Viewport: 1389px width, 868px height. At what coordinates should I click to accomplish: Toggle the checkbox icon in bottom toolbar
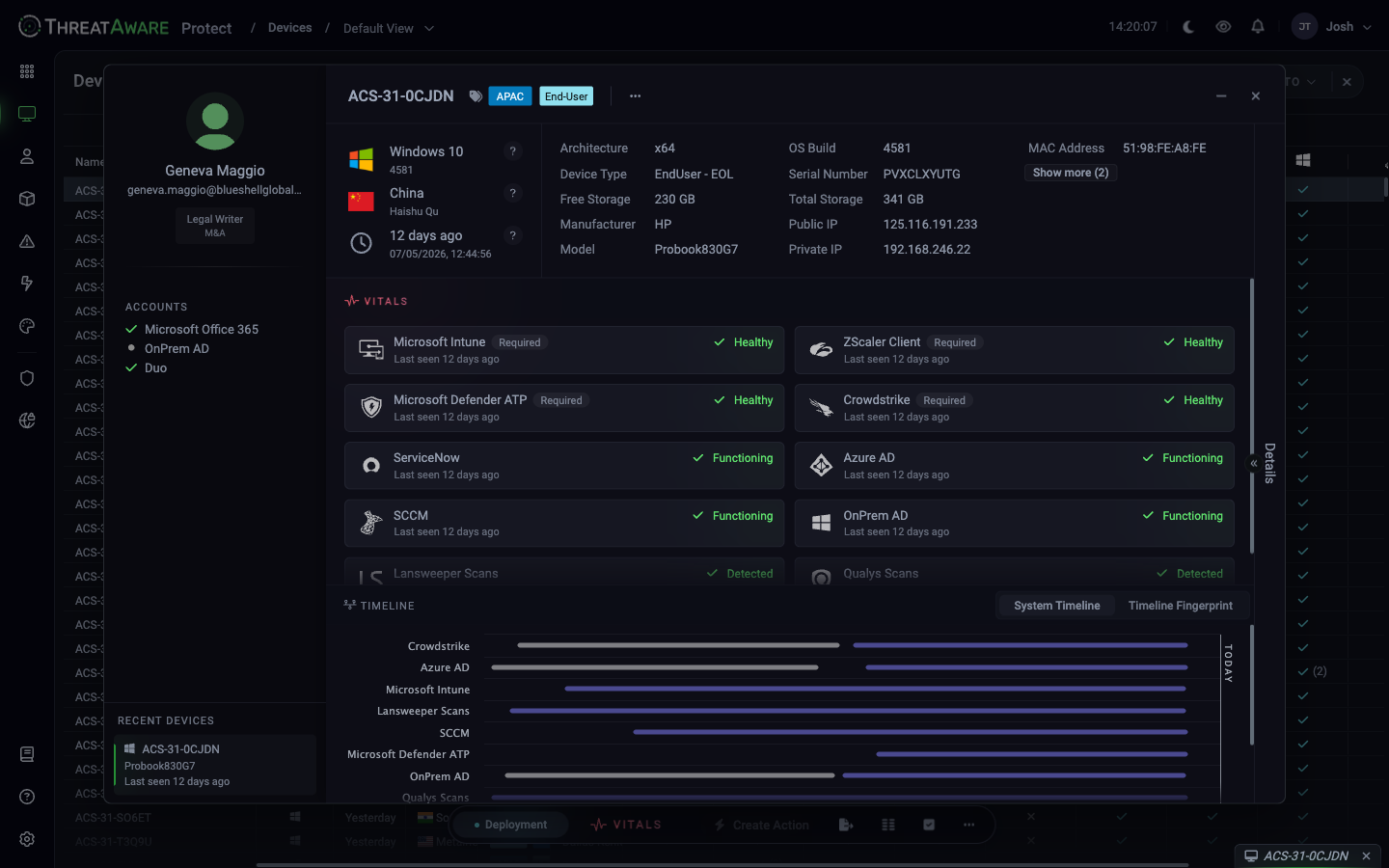929,825
